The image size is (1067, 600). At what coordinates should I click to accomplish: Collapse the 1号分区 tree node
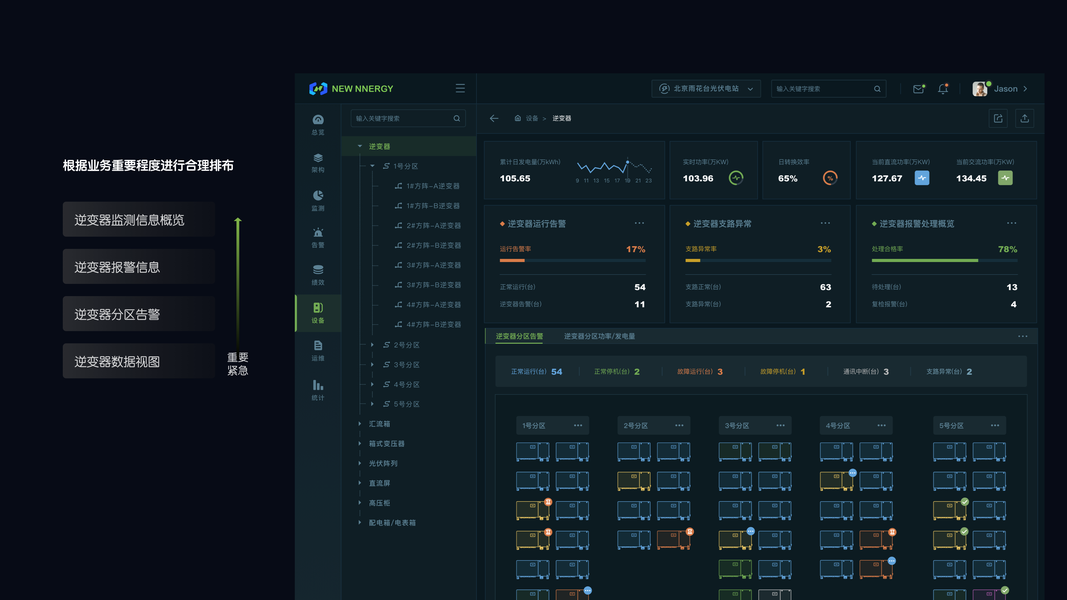372,166
